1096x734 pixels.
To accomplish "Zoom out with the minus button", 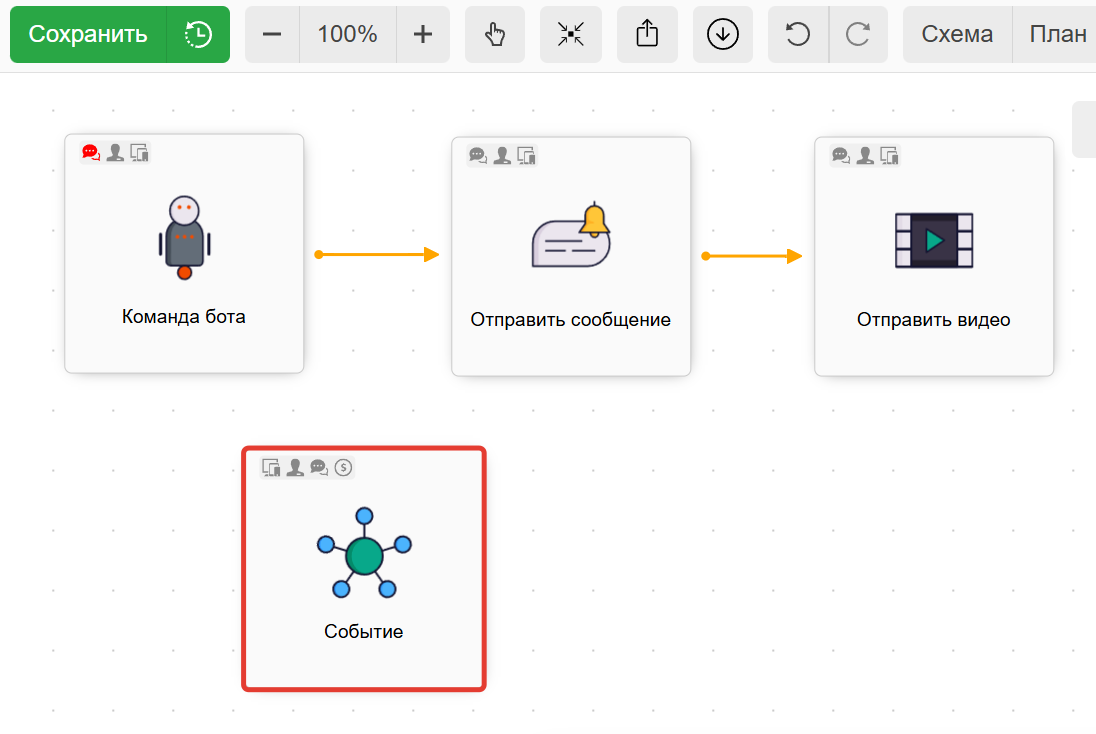I will tap(272, 34).
